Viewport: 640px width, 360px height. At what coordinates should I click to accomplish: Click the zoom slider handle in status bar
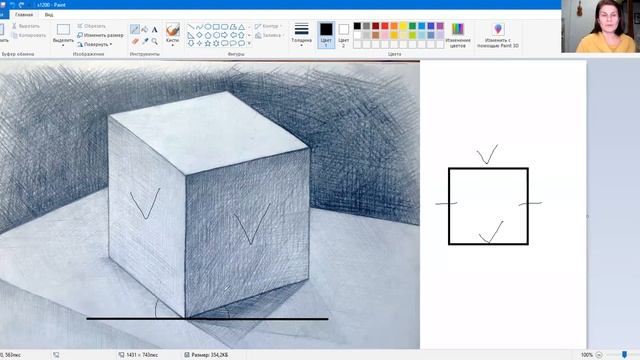[x=624, y=355]
